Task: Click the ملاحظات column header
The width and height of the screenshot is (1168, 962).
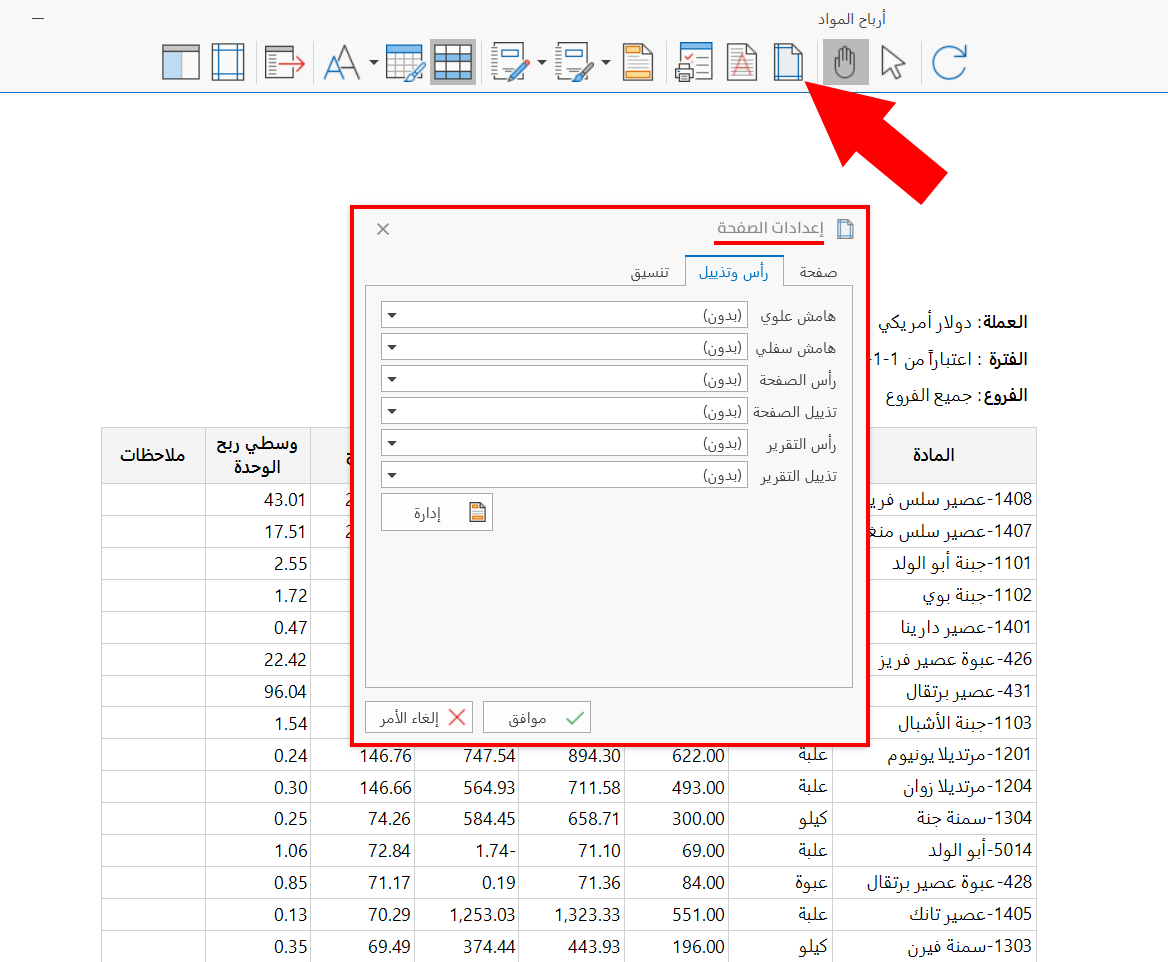Action: coord(153,455)
